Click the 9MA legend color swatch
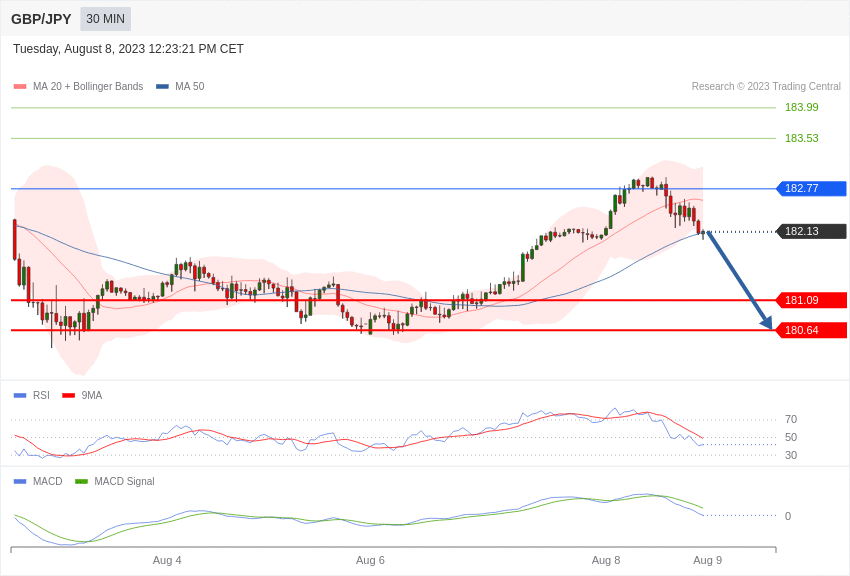The image size is (850, 576). point(69,396)
